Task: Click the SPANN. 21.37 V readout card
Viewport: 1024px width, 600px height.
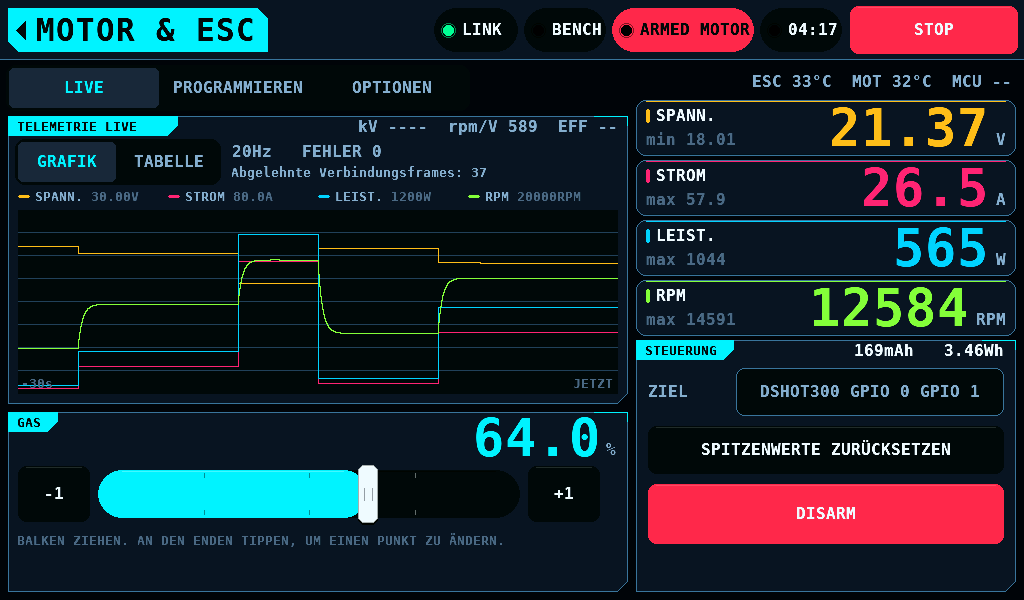Action: (x=825, y=128)
